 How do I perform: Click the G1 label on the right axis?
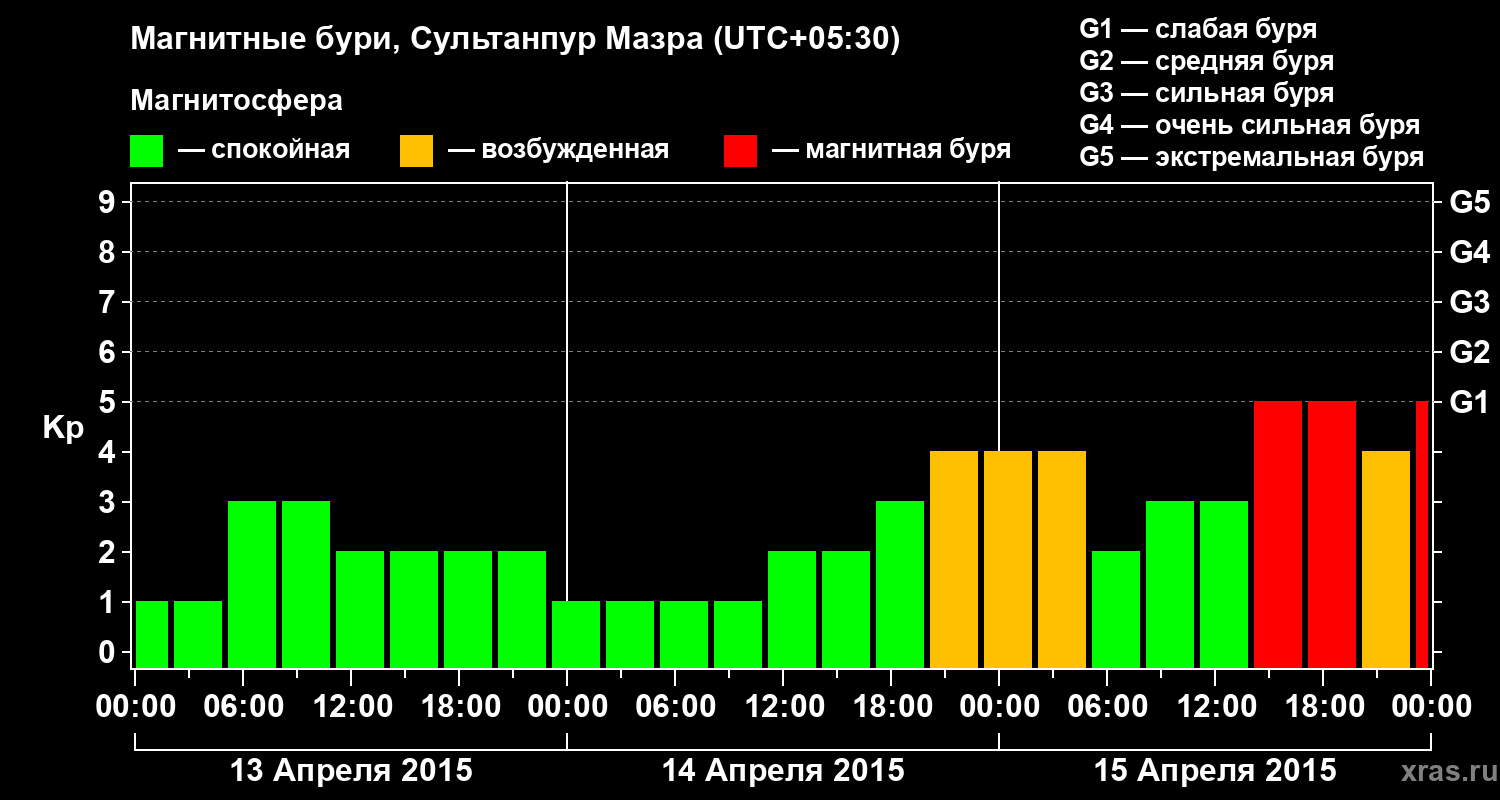tap(1469, 402)
